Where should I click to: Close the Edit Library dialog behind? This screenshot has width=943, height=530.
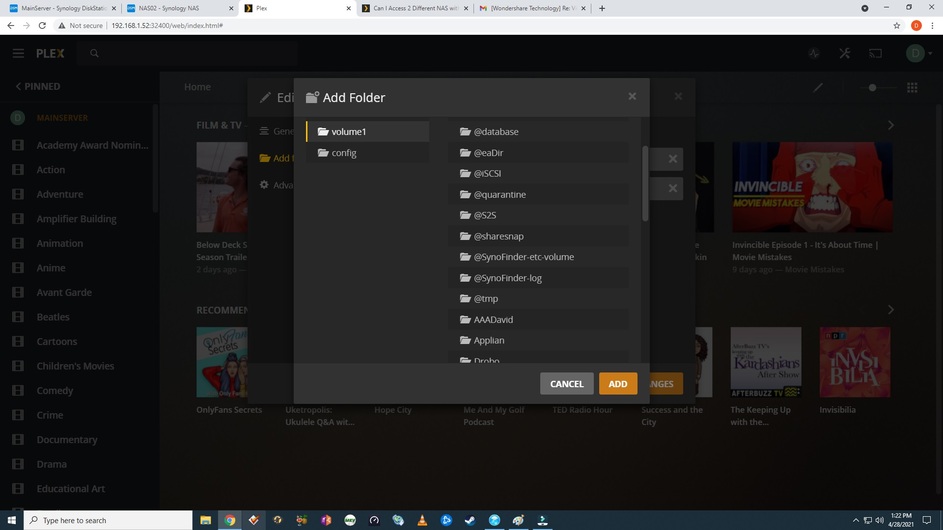coord(678,96)
